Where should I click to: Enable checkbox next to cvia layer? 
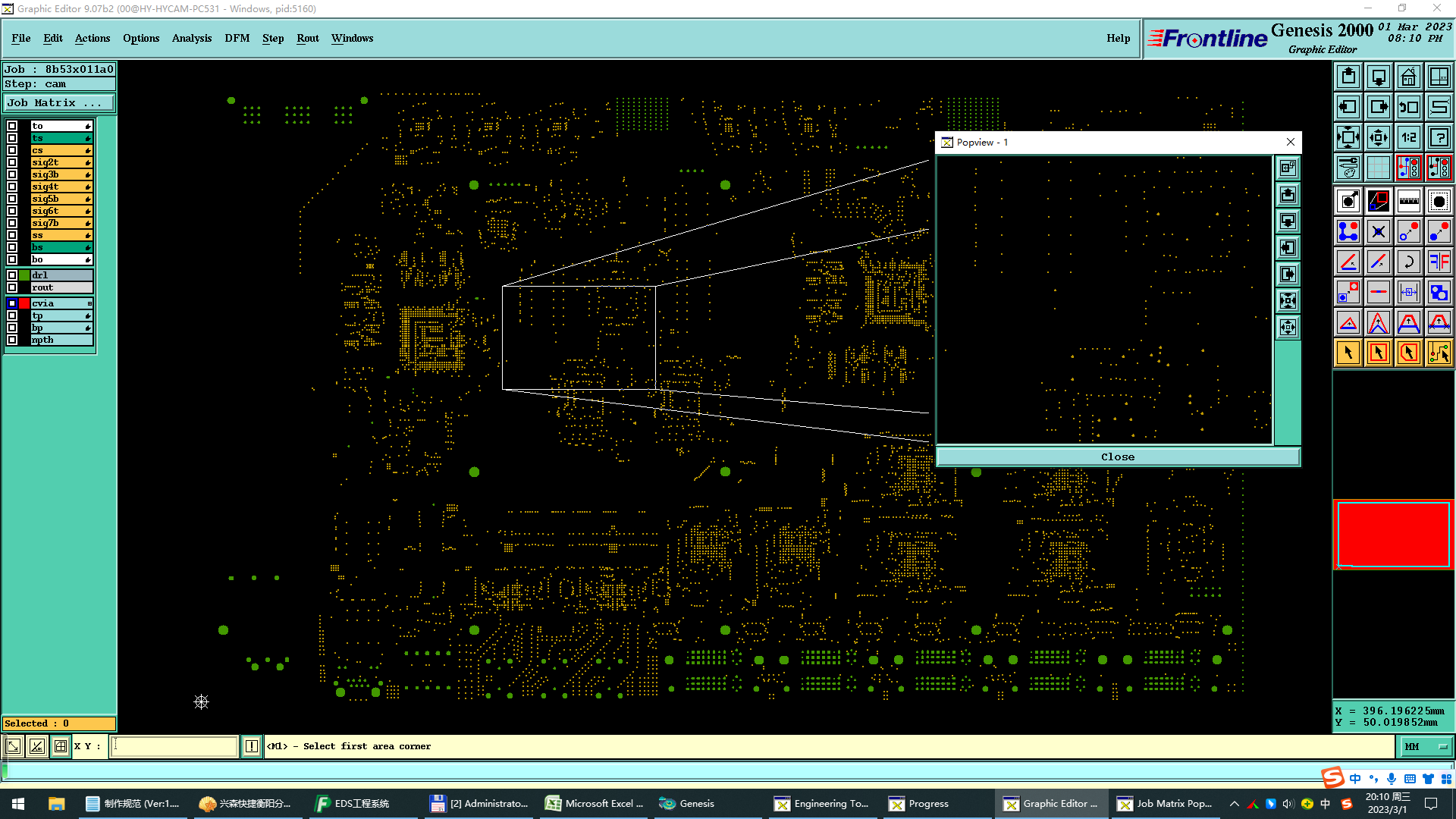(x=12, y=303)
